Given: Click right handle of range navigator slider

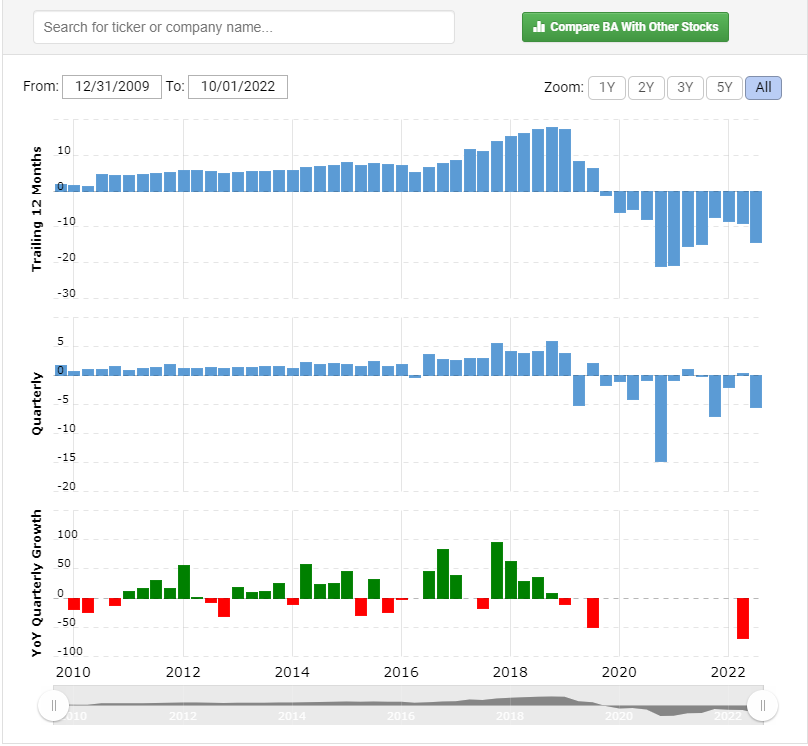Looking at the screenshot, I should coord(763,705).
